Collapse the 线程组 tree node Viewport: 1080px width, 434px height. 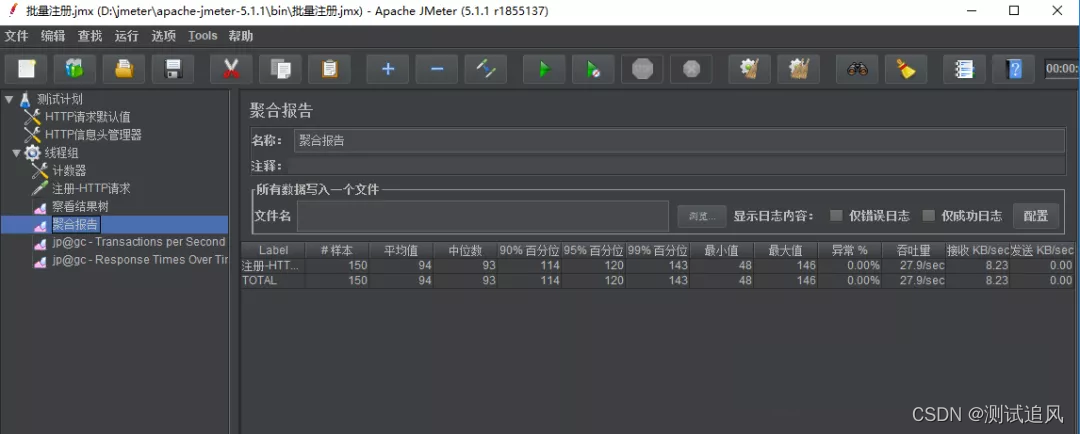16,153
